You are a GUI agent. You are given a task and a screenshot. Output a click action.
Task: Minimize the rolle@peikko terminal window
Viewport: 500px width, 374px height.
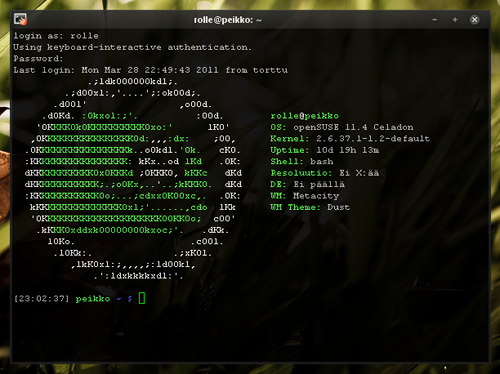click(x=435, y=20)
